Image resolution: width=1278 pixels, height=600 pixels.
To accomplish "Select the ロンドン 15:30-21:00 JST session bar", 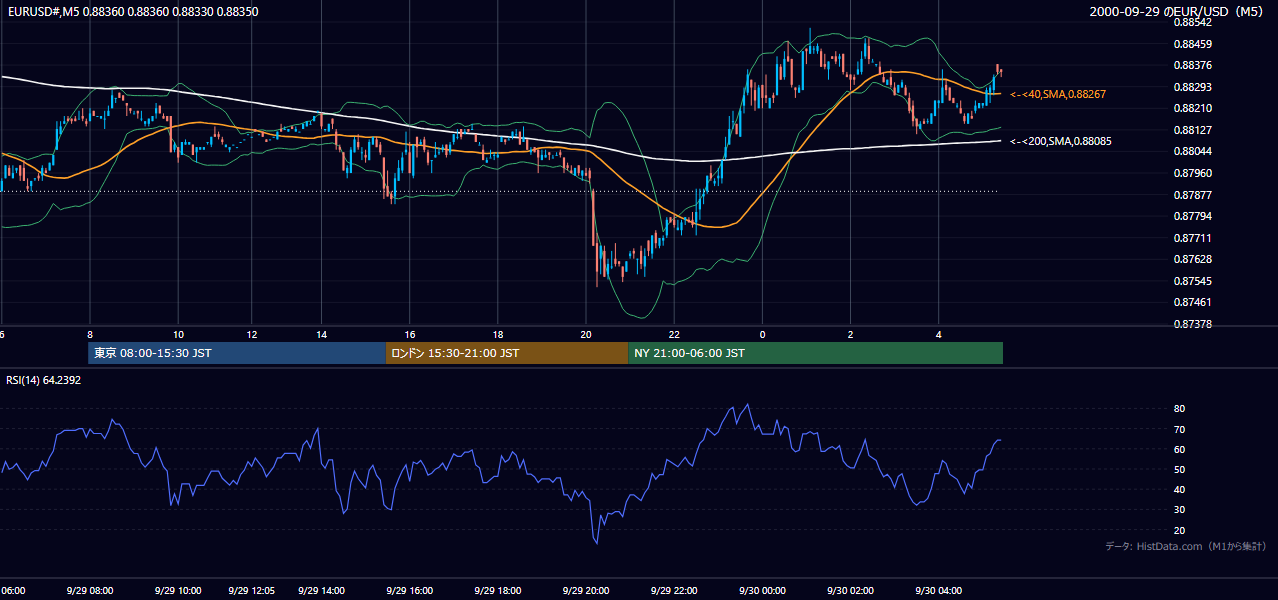I will tap(507, 353).
